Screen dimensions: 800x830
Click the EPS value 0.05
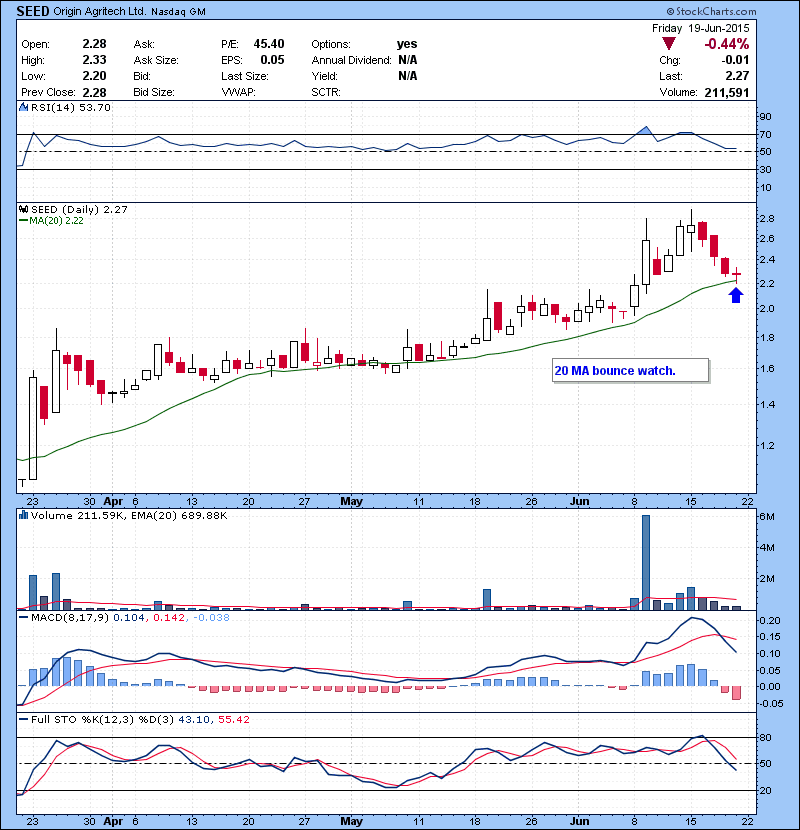(272, 60)
